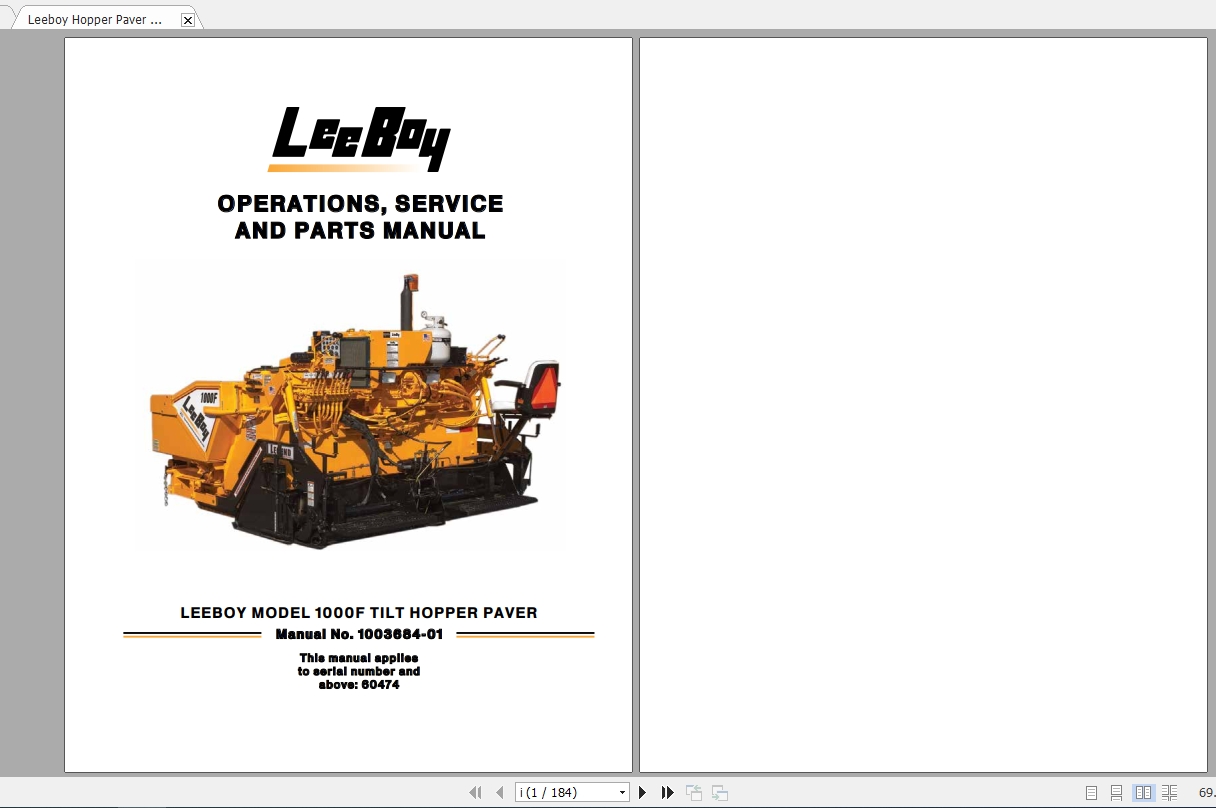The width and height of the screenshot is (1216, 808).
Task: Jump to the last page
Action: point(667,793)
